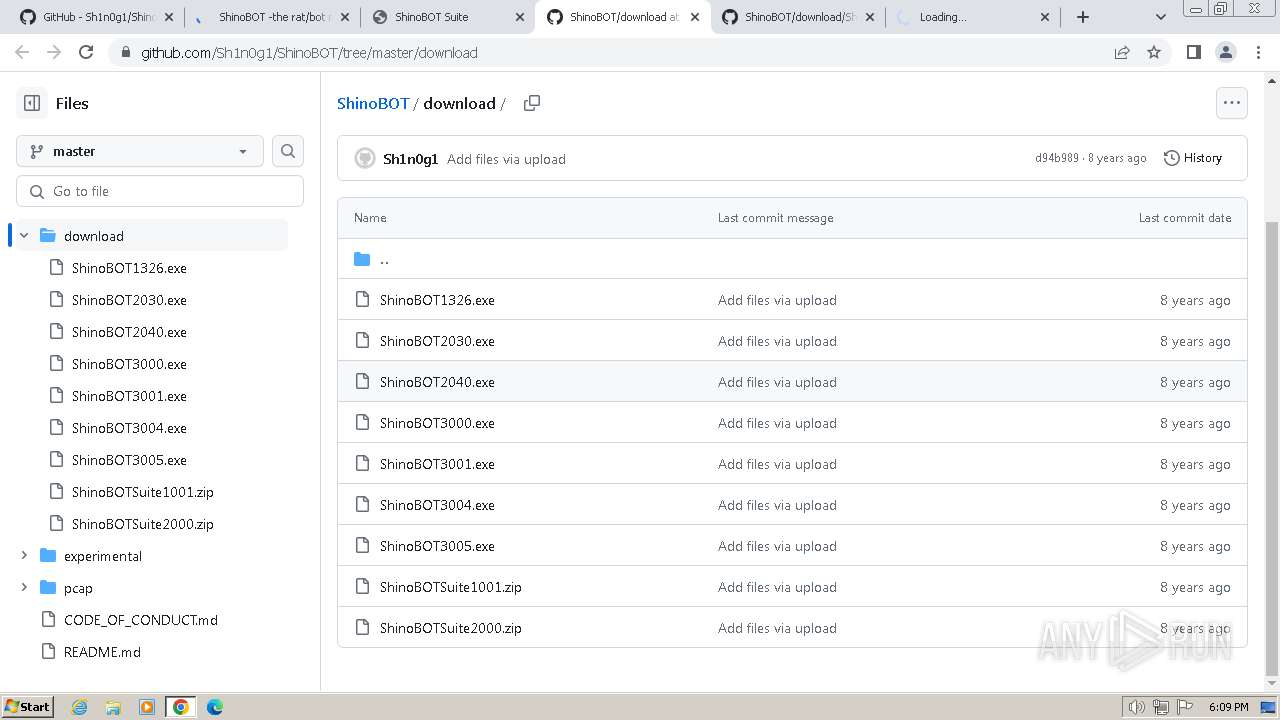Image resolution: width=1280 pixels, height=720 pixels.
Task: Click the tab search chevron
Action: pyautogui.click(x=1160, y=17)
